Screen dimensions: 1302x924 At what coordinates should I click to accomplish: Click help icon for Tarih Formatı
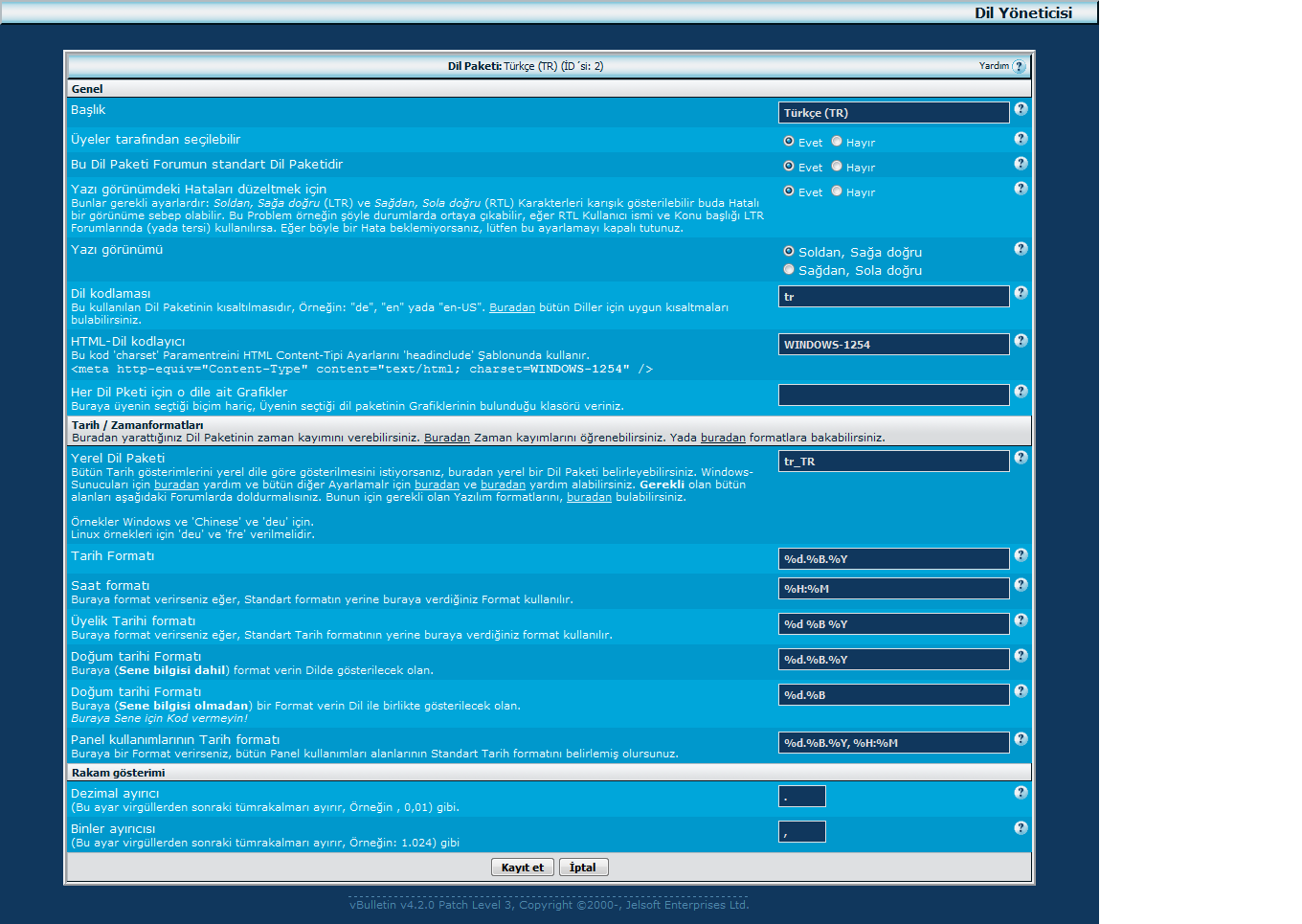click(1021, 555)
